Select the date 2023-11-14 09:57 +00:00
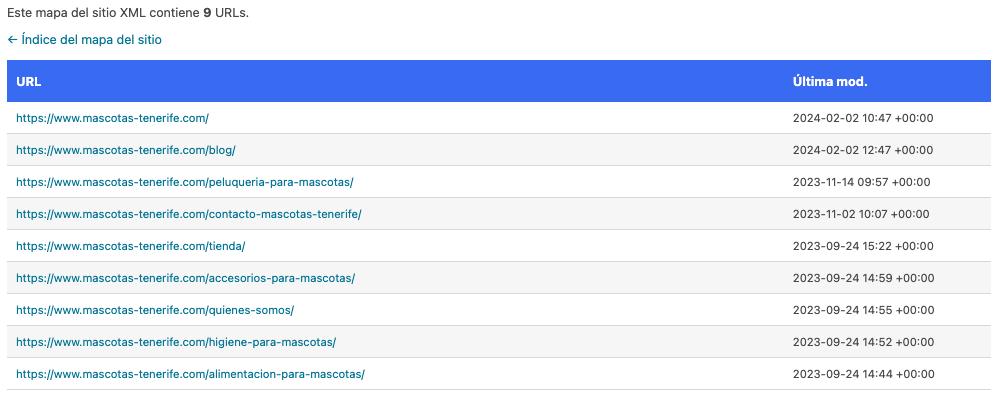Viewport: 998px width, 398px height. tap(861, 182)
